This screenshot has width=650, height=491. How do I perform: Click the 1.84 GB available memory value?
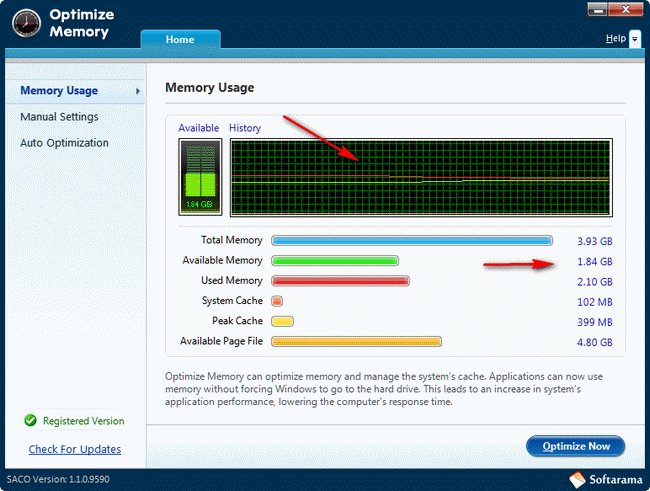point(595,262)
